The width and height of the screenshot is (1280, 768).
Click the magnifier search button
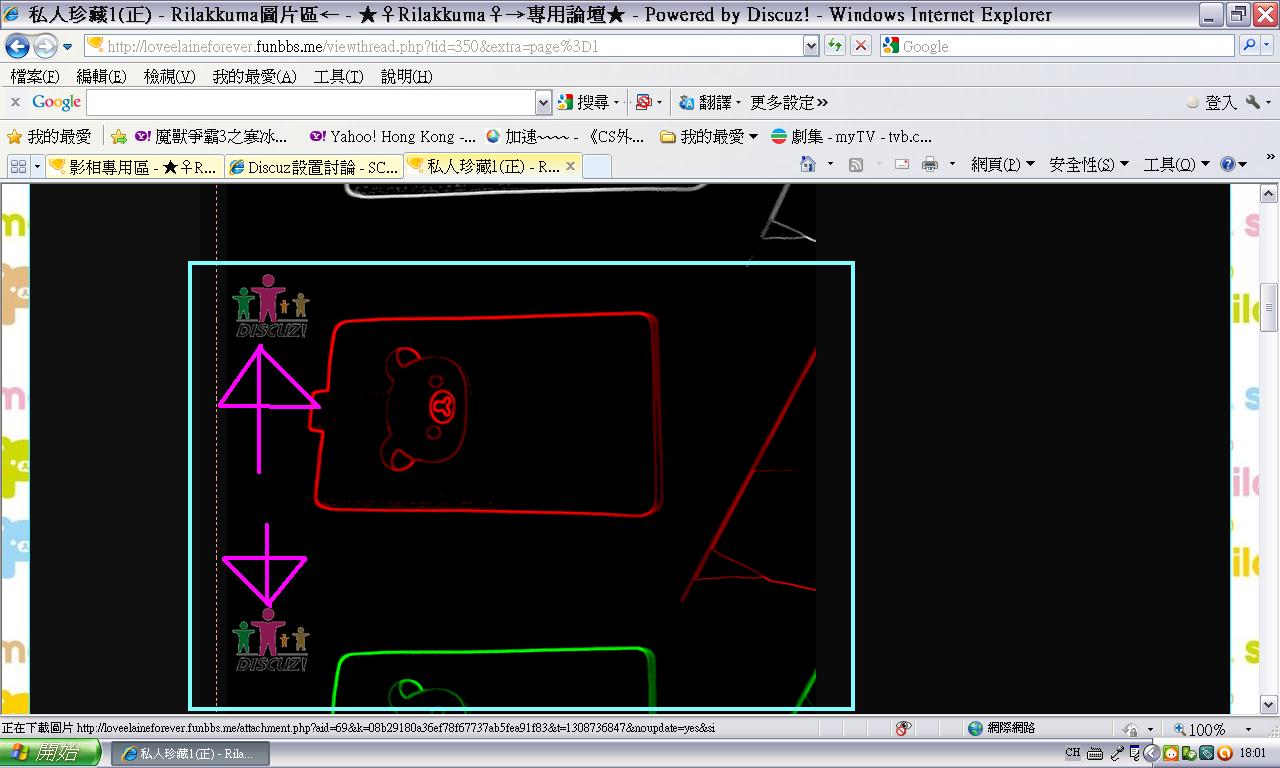[1249, 46]
